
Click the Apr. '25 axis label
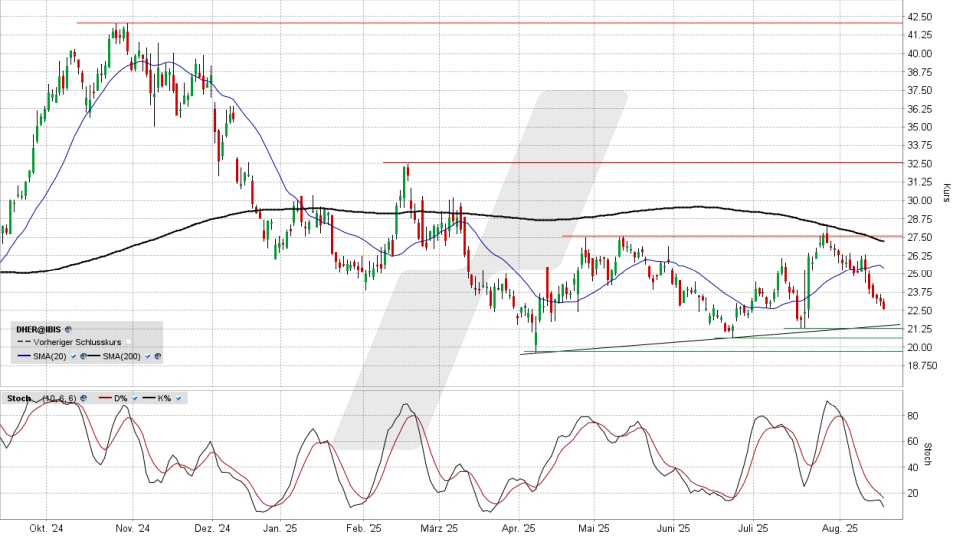[x=519, y=528]
